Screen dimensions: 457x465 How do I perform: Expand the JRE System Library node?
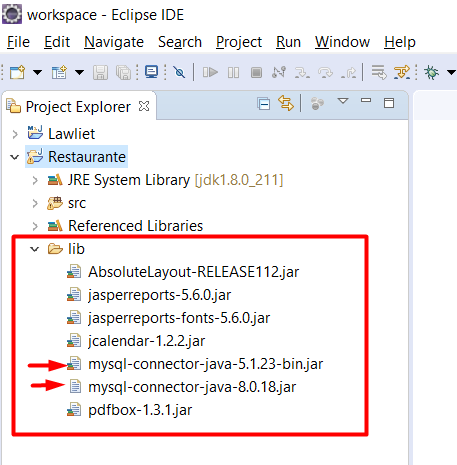[35, 180]
